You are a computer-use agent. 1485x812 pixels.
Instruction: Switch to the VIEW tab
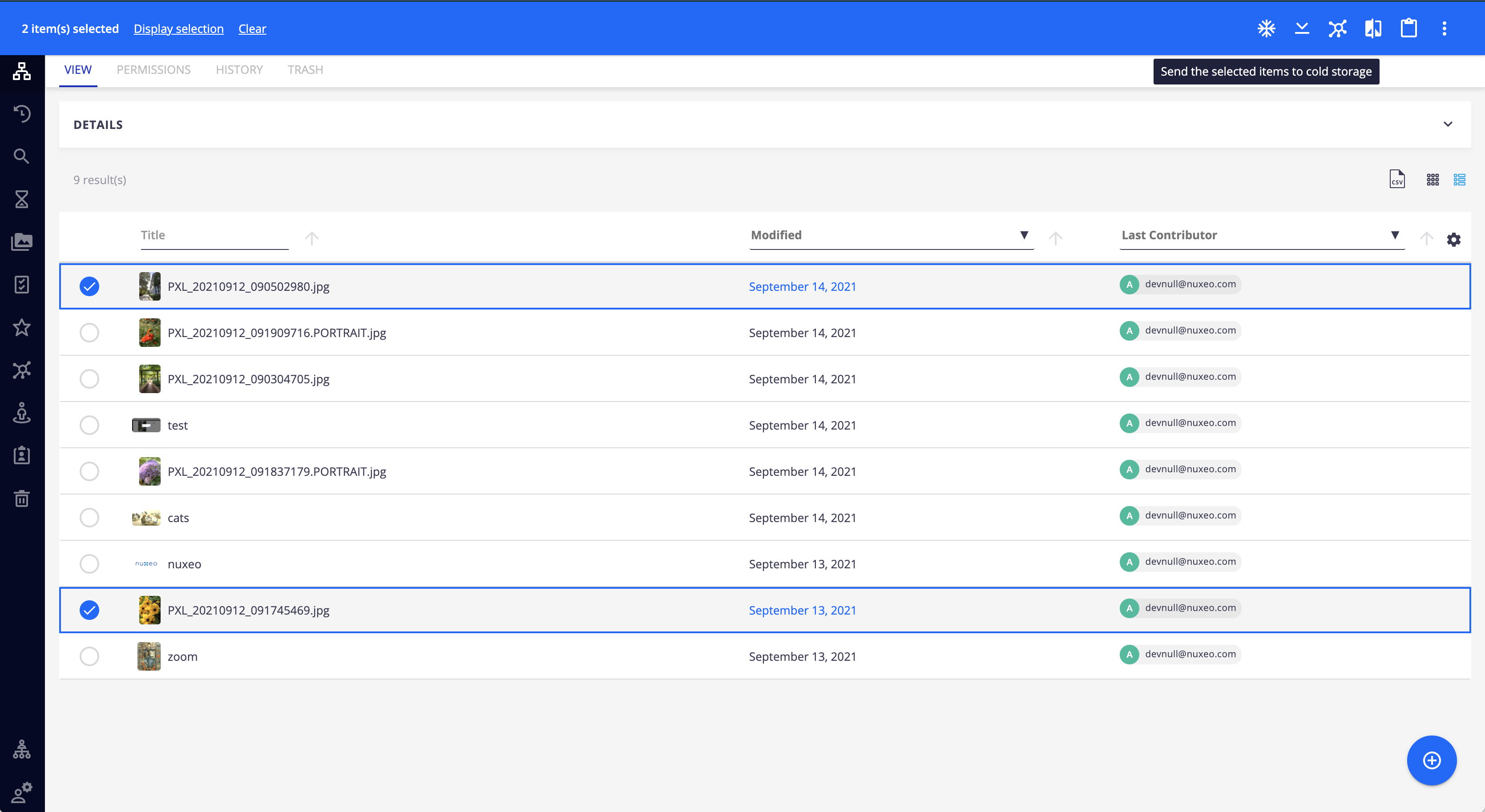click(x=78, y=70)
